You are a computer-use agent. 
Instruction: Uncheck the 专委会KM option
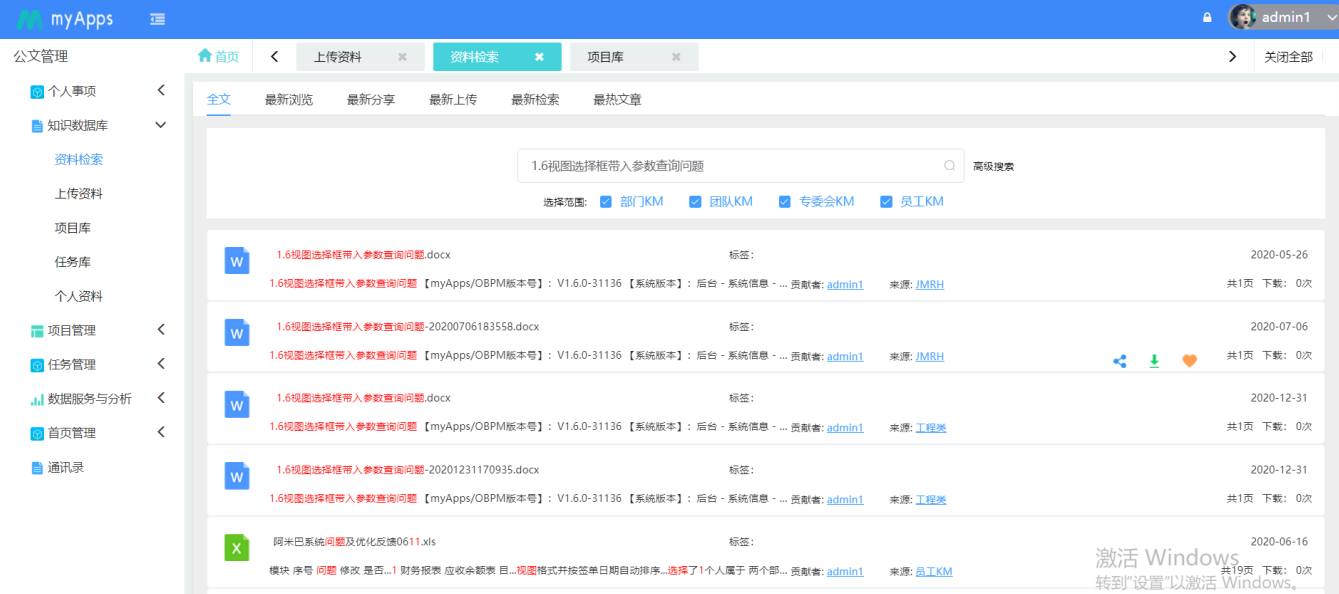tap(784, 201)
